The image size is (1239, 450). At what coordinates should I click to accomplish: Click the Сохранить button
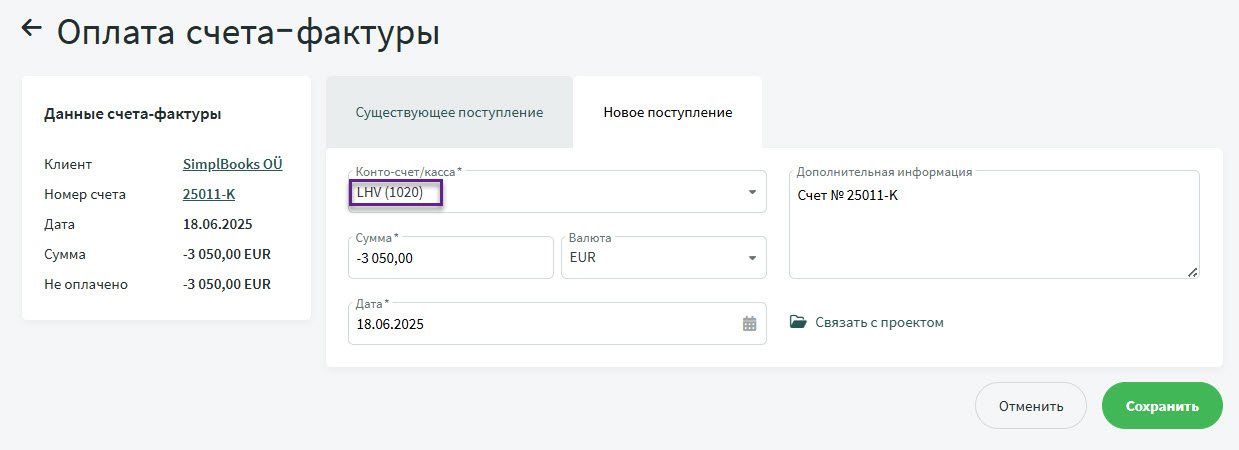coord(1162,406)
